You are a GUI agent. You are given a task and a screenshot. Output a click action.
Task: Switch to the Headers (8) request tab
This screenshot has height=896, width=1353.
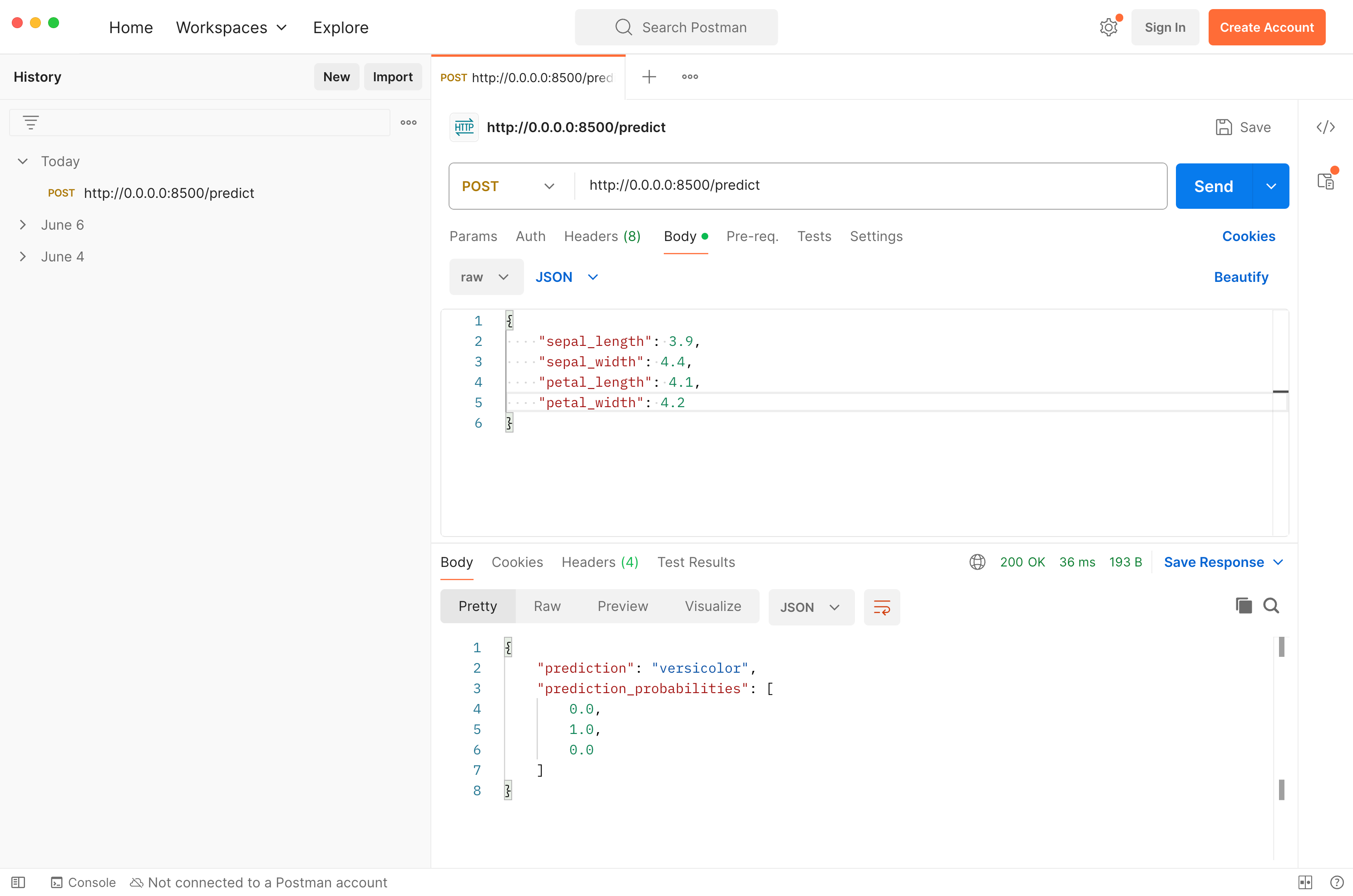[602, 236]
